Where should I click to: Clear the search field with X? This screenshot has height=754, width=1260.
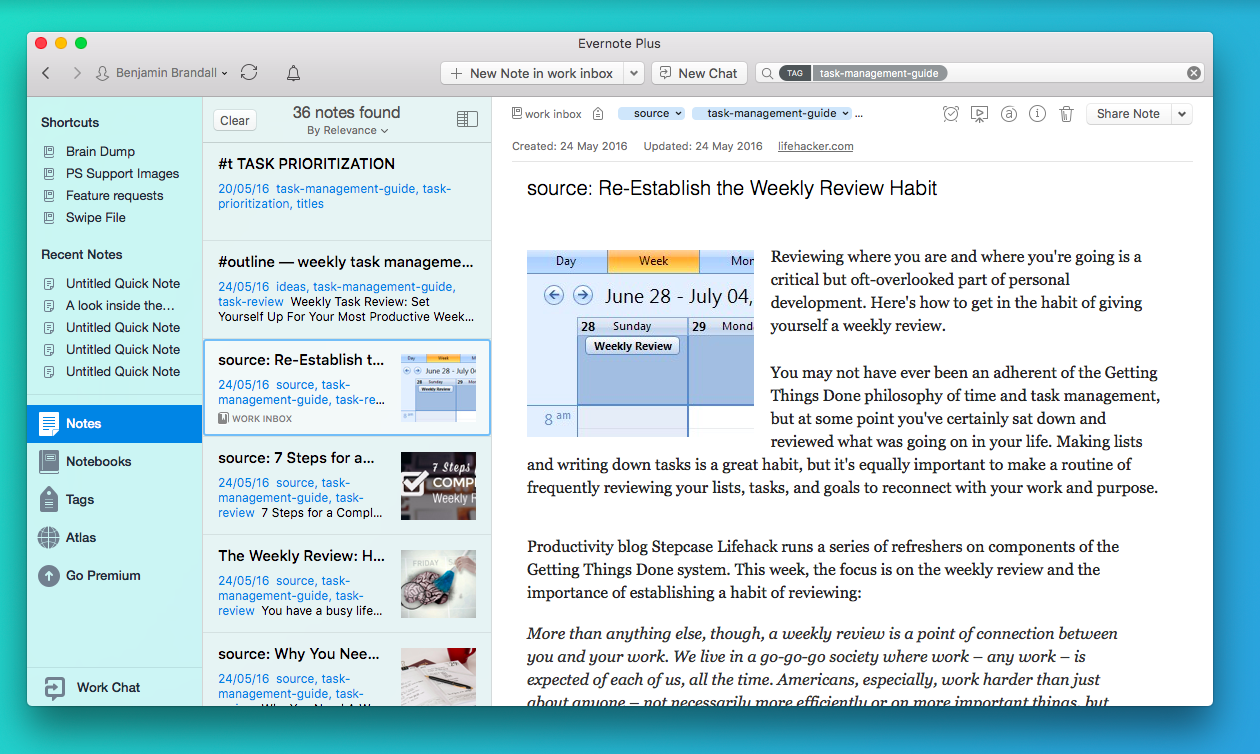pos(1193,73)
